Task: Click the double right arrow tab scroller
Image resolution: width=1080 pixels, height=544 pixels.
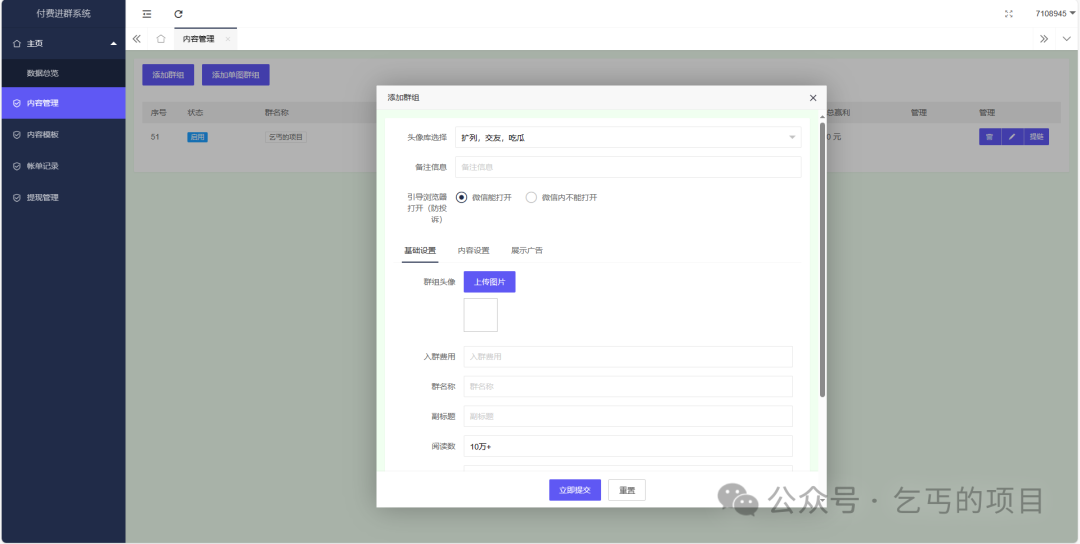Action: (1044, 39)
